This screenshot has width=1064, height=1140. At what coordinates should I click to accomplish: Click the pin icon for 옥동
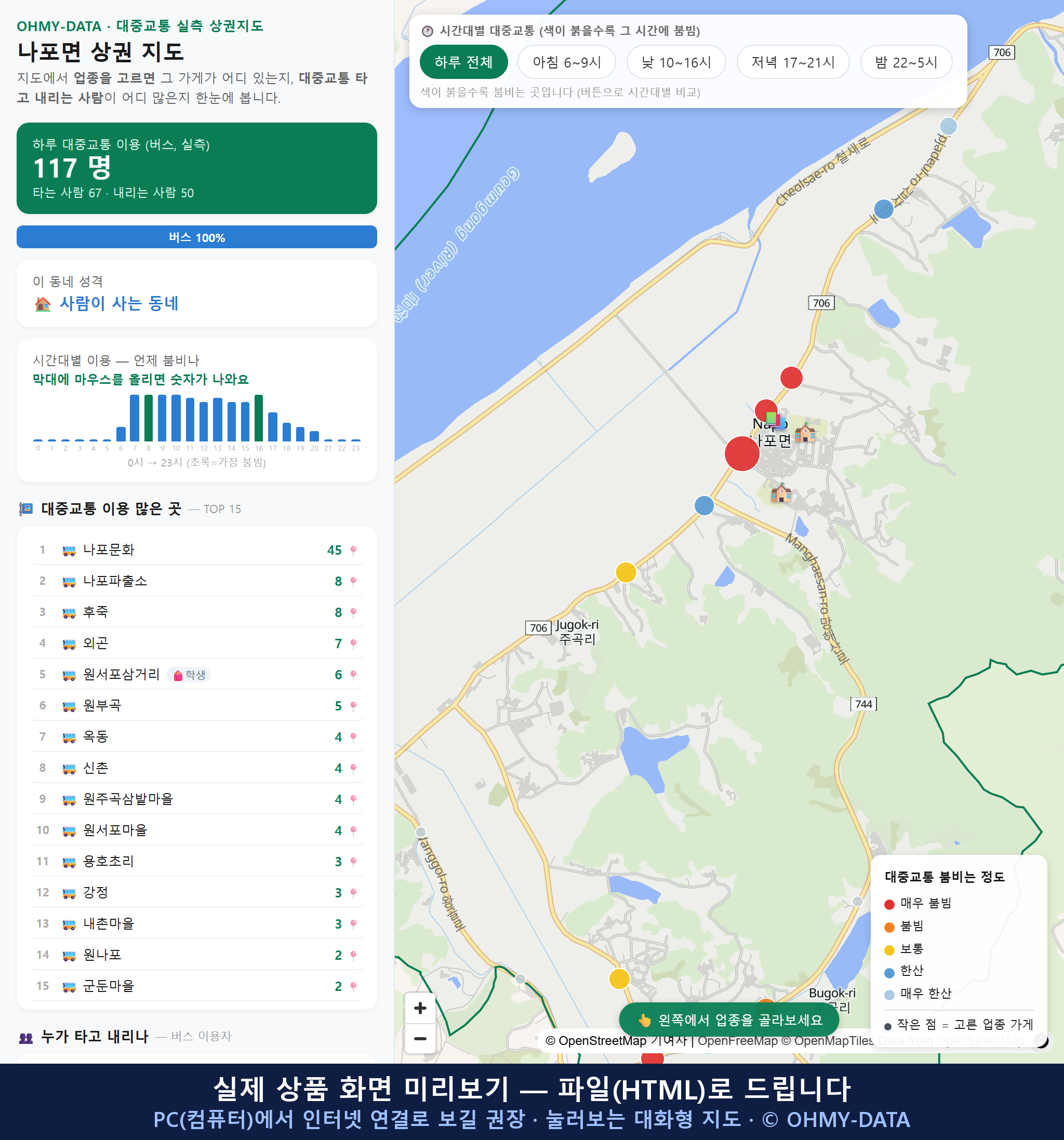click(x=353, y=737)
